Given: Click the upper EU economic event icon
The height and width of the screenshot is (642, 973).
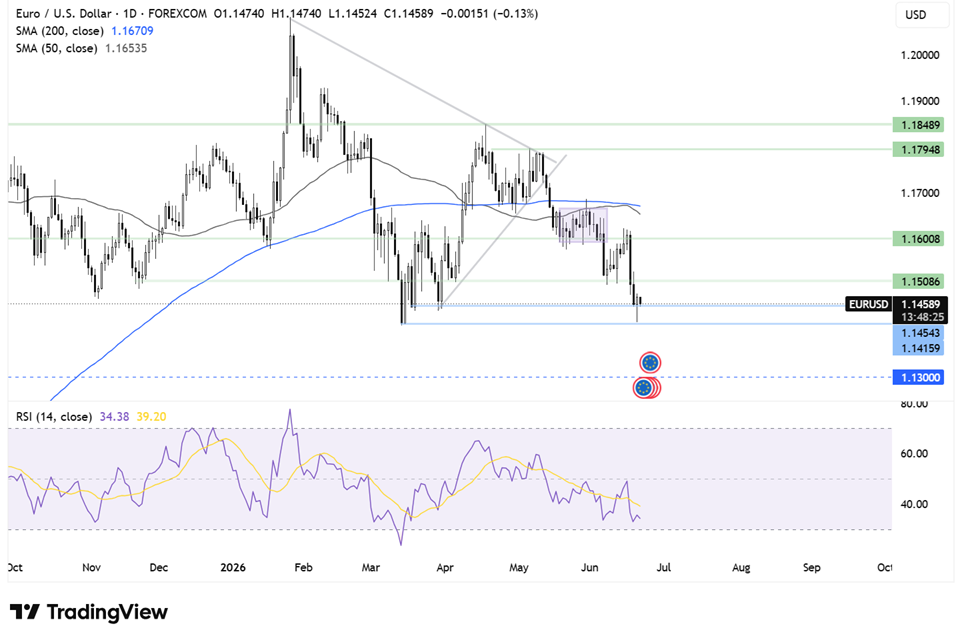Looking at the screenshot, I should point(650,363).
